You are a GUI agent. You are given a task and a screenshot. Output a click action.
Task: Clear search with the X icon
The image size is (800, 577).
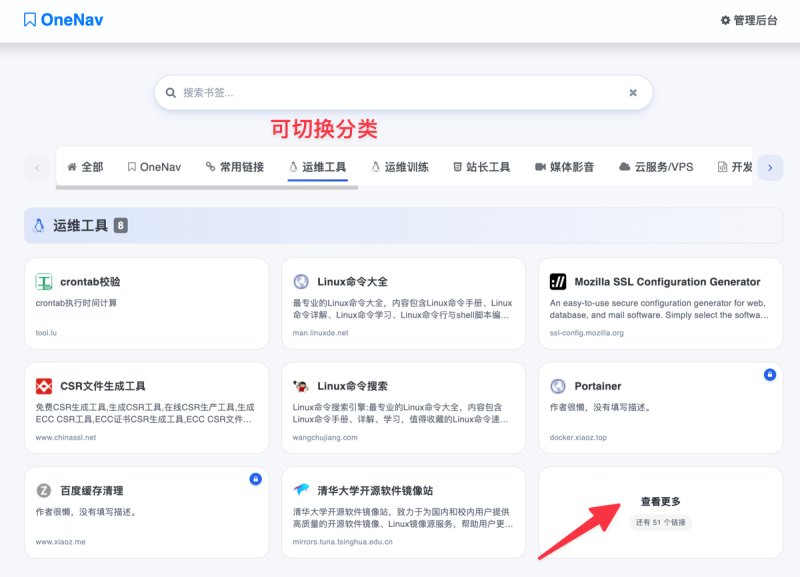pos(633,93)
